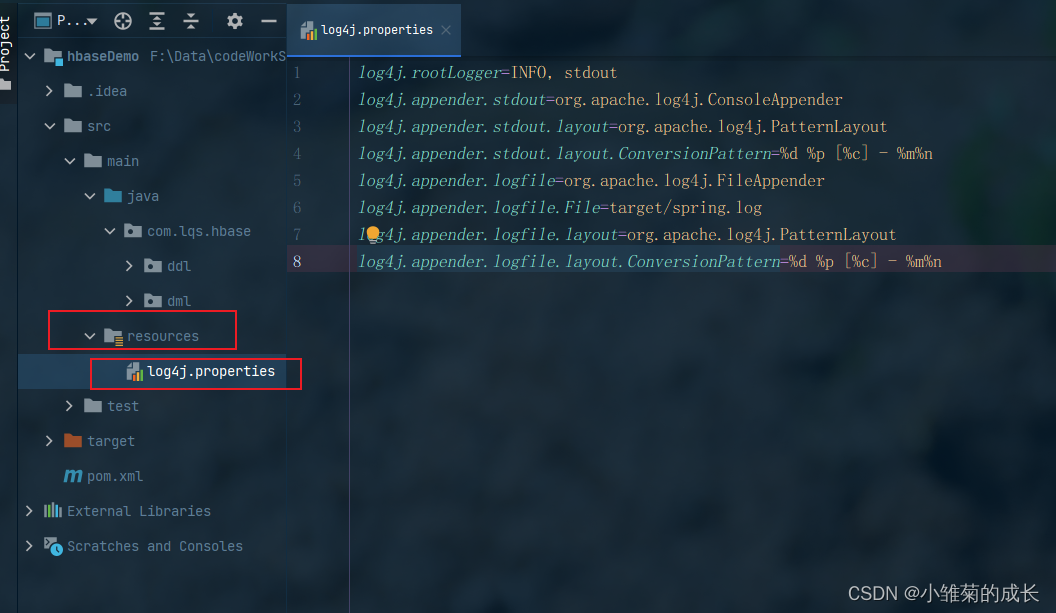The image size is (1056, 613).
Task: Select pom.xml in project tree
Action: [115, 476]
